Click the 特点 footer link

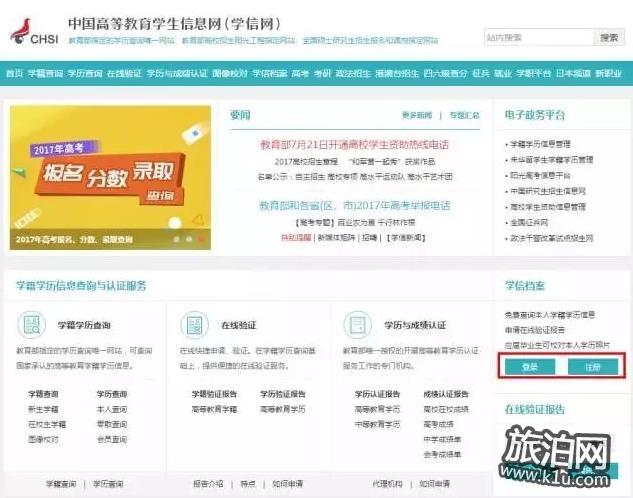click(247, 483)
